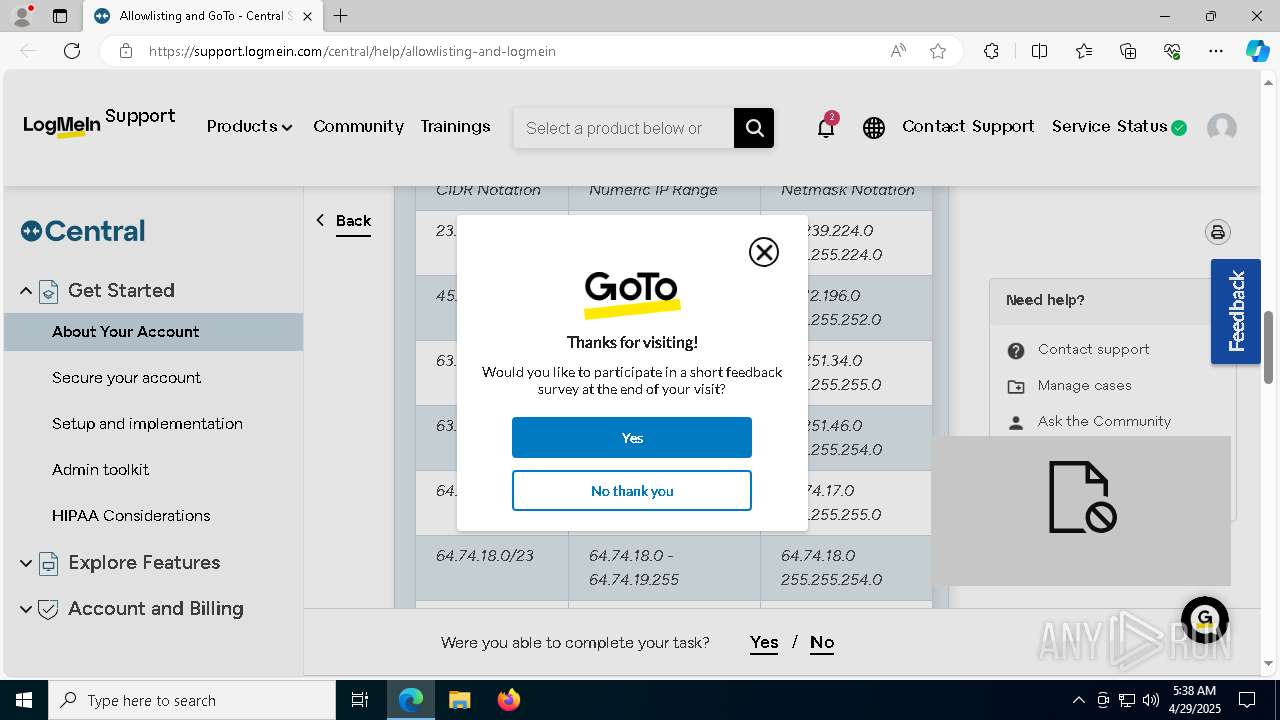Click the Back link

[x=353, y=221]
